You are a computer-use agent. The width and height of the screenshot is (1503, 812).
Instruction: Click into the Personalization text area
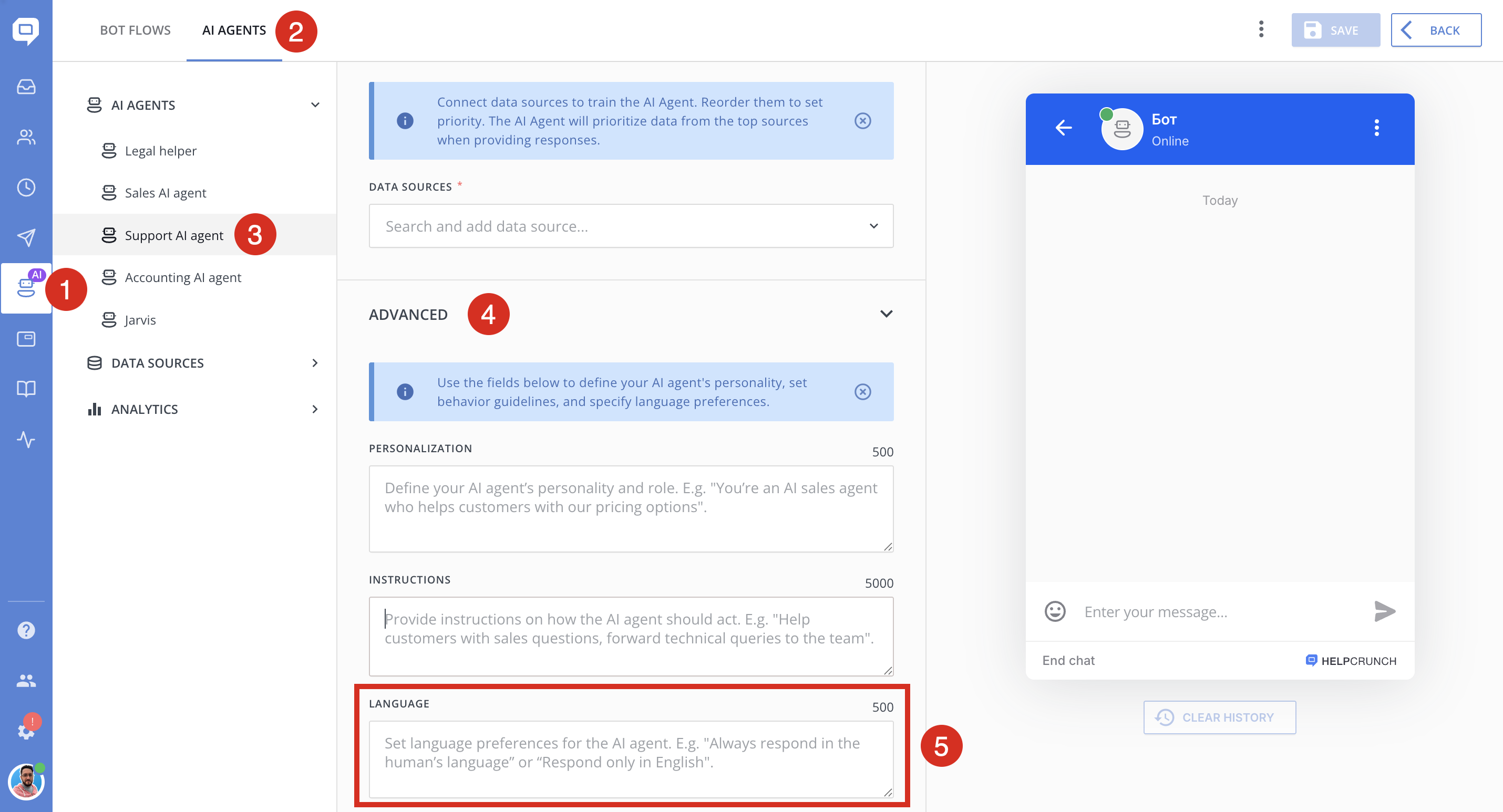(631, 508)
